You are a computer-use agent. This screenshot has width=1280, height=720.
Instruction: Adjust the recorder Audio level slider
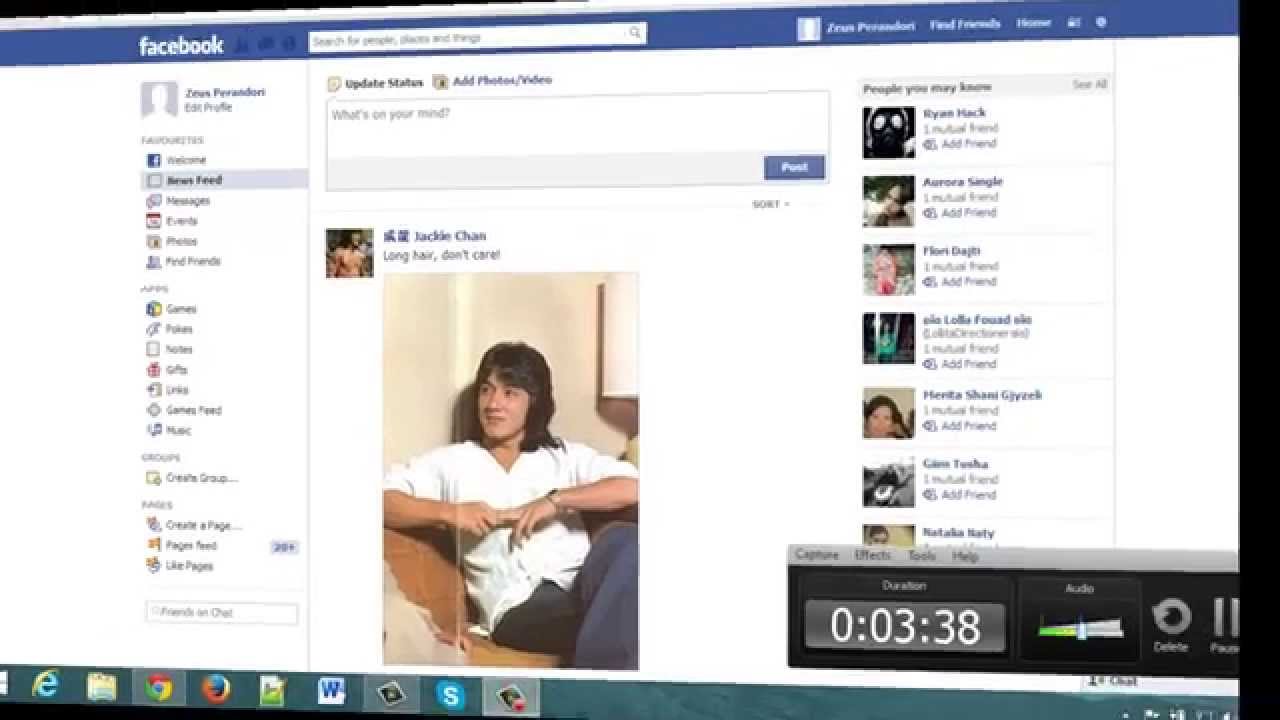[x=1080, y=630]
